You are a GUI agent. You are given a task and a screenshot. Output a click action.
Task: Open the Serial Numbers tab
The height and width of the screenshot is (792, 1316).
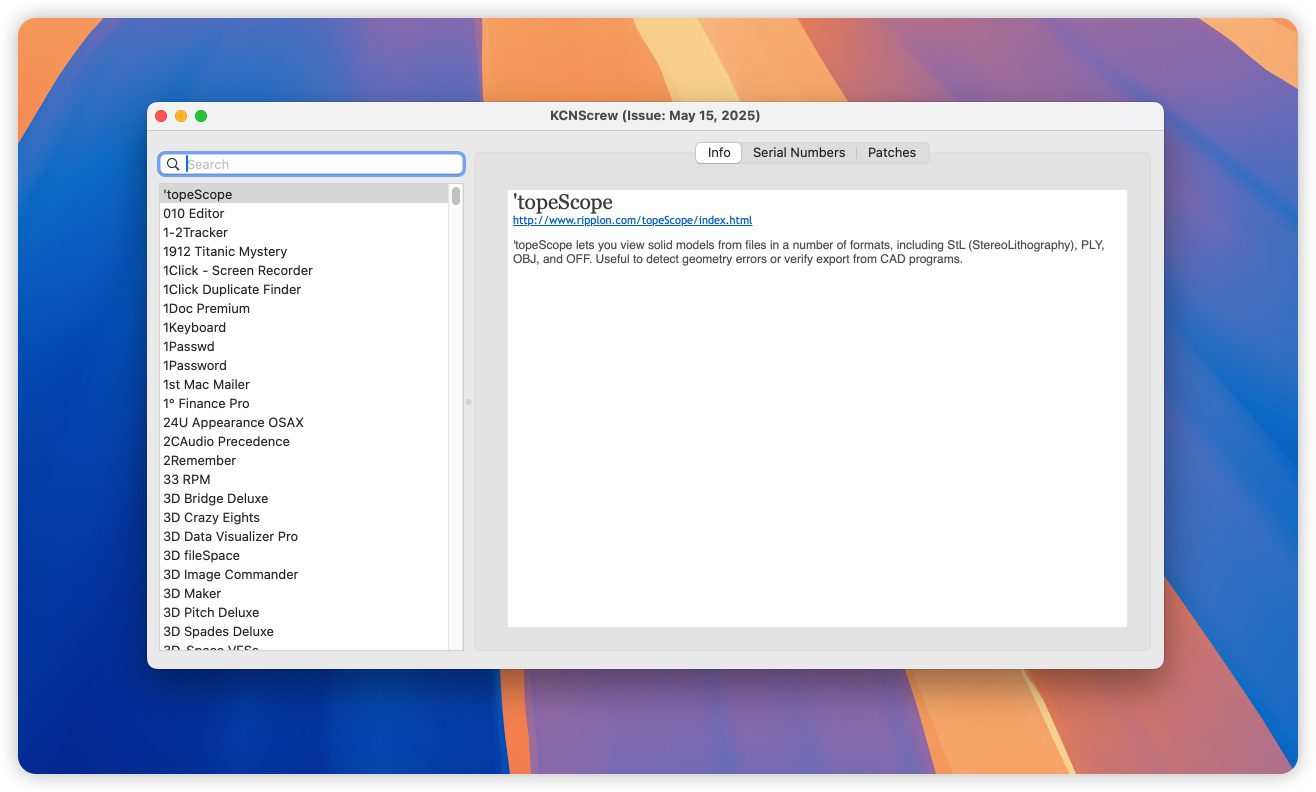pos(799,153)
